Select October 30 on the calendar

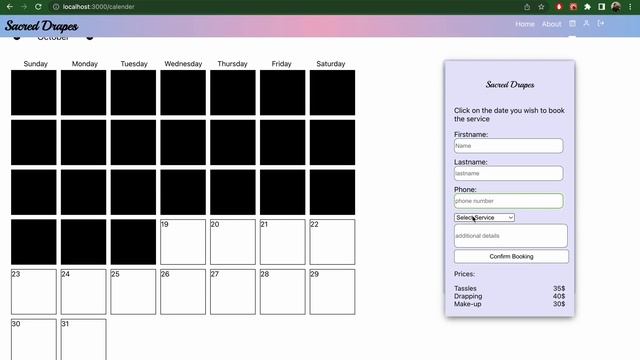[x=33, y=340]
